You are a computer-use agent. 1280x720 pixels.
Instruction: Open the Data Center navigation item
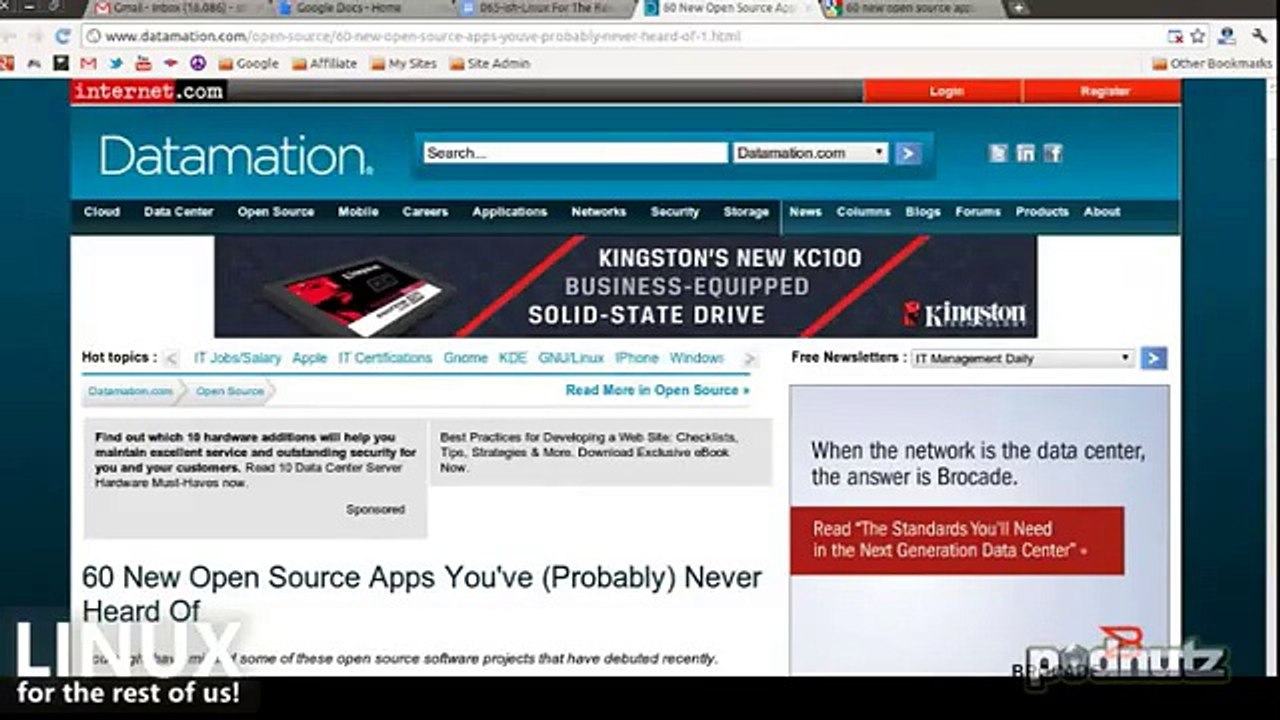(x=179, y=212)
